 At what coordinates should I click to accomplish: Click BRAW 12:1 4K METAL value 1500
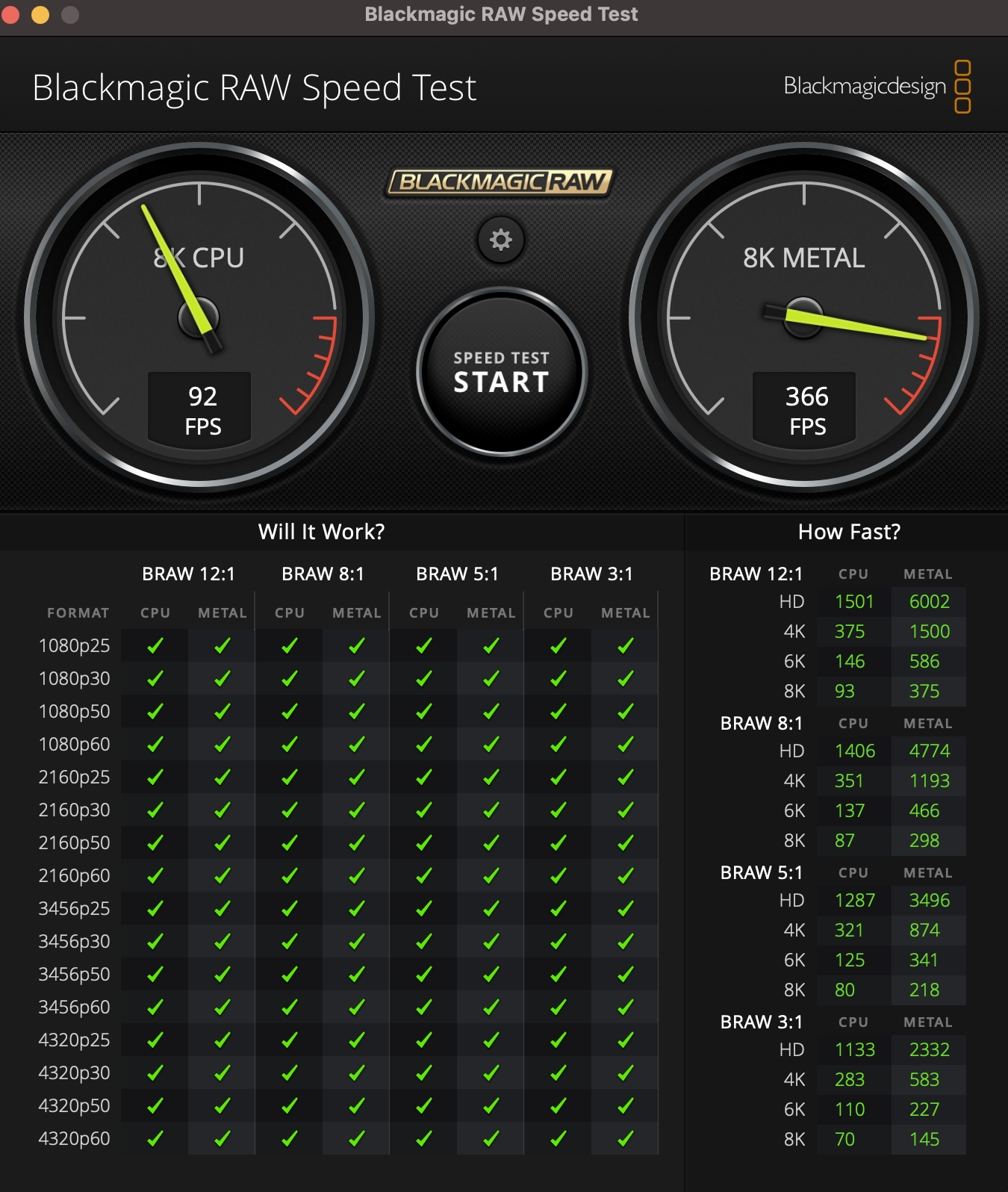click(x=930, y=632)
